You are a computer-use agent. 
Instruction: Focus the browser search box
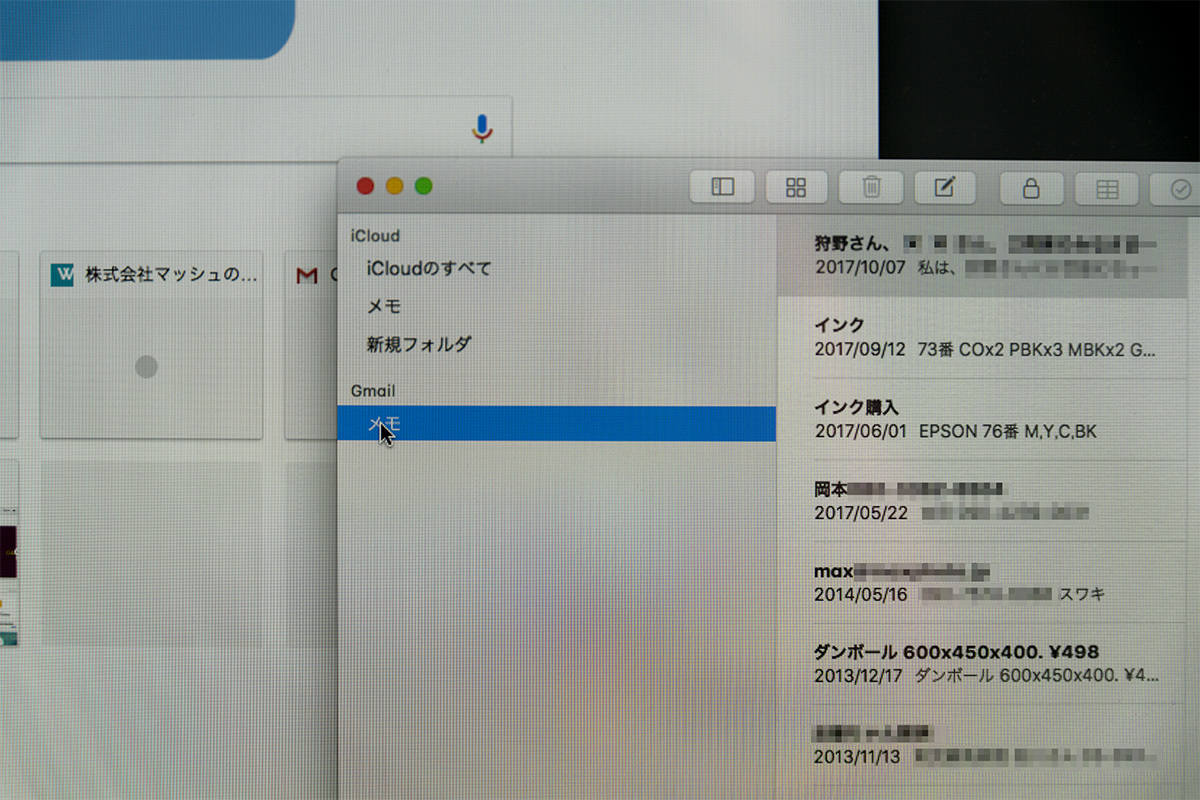pyautogui.click(x=255, y=127)
